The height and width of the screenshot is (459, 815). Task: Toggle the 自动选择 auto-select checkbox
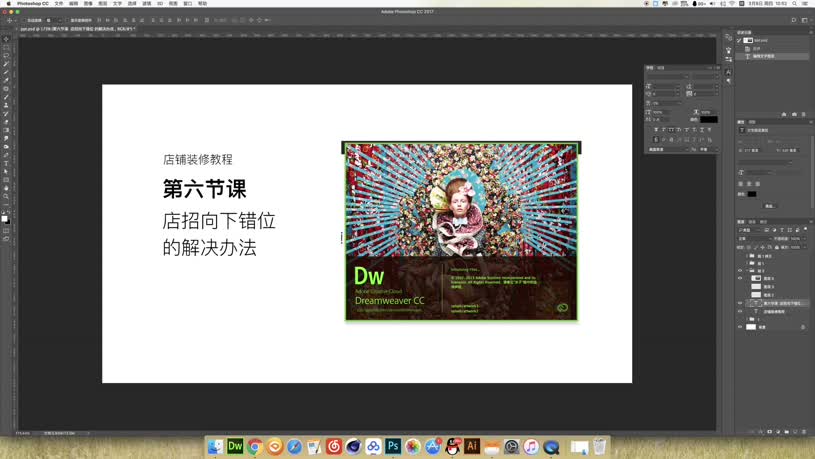click(x=24, y=20)
